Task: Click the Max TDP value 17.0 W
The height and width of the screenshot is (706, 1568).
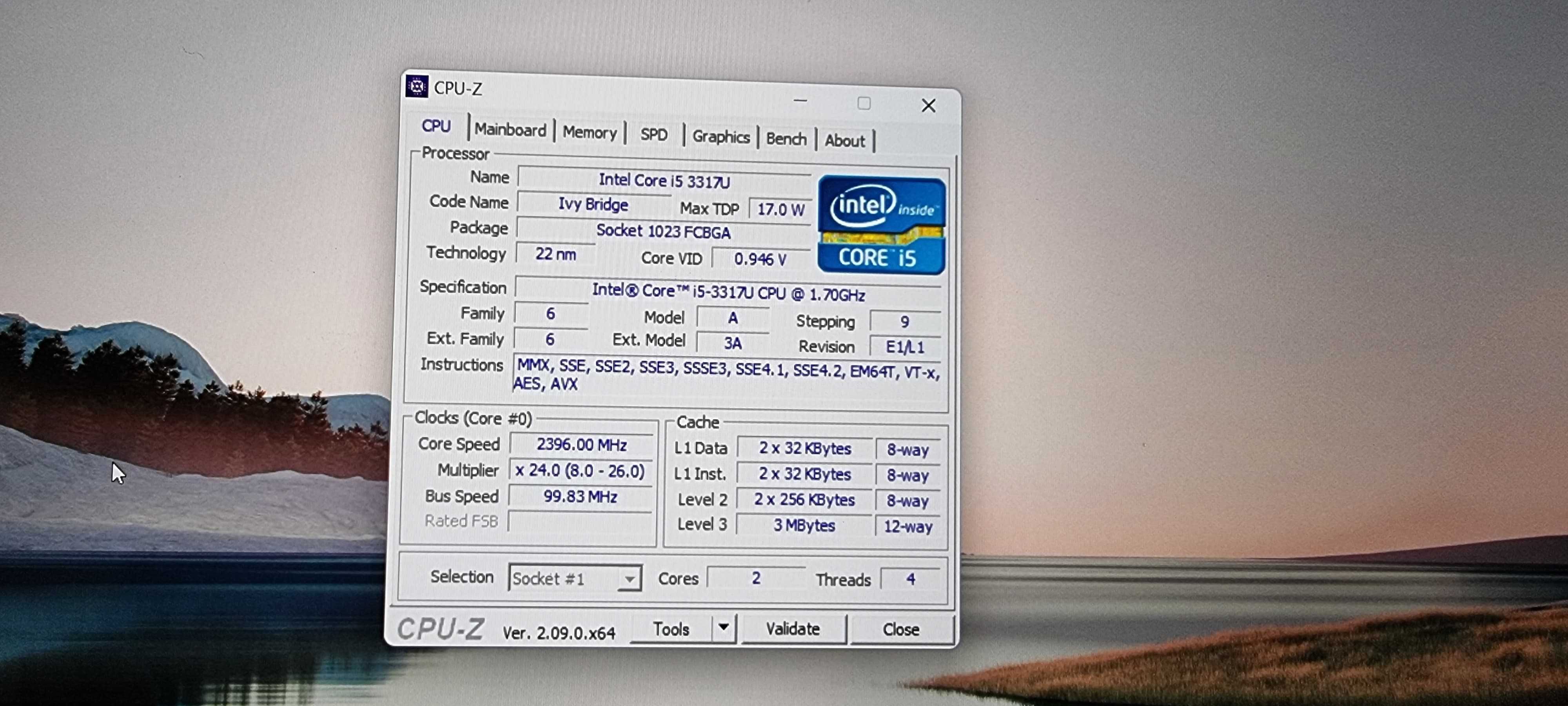Action: tap(780, 209)
